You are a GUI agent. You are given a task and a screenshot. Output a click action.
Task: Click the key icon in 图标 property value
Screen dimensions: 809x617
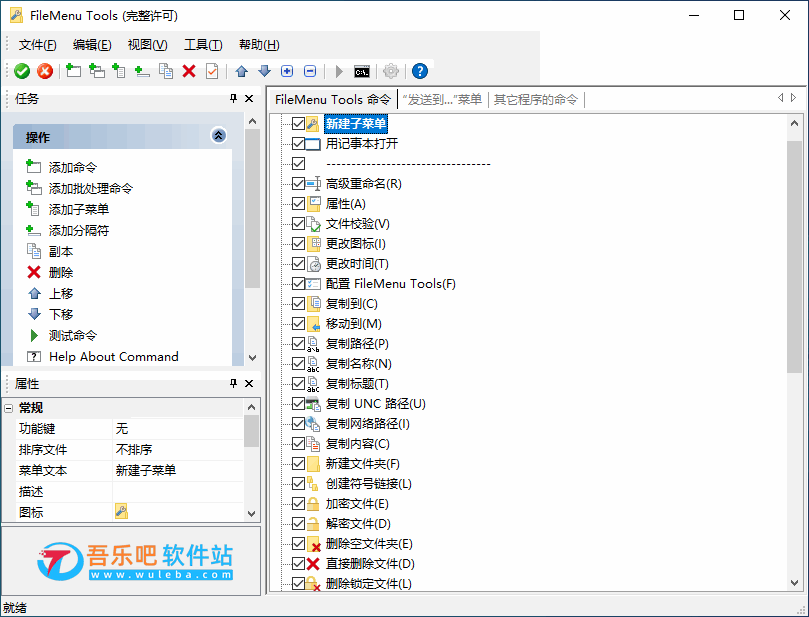(121, 512)
